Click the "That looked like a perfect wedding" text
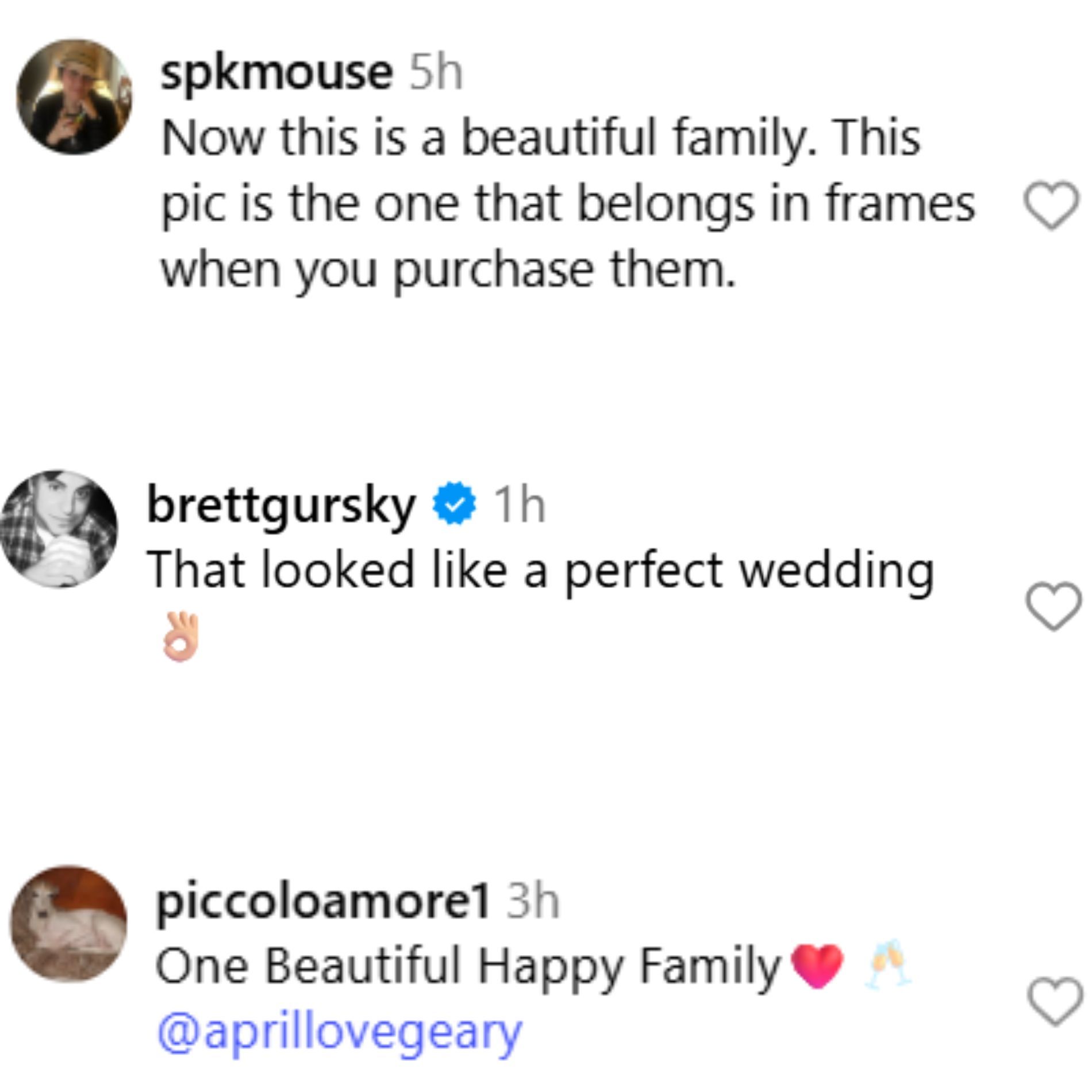This screenshot has width=1092, height=1092. [540, 570]
